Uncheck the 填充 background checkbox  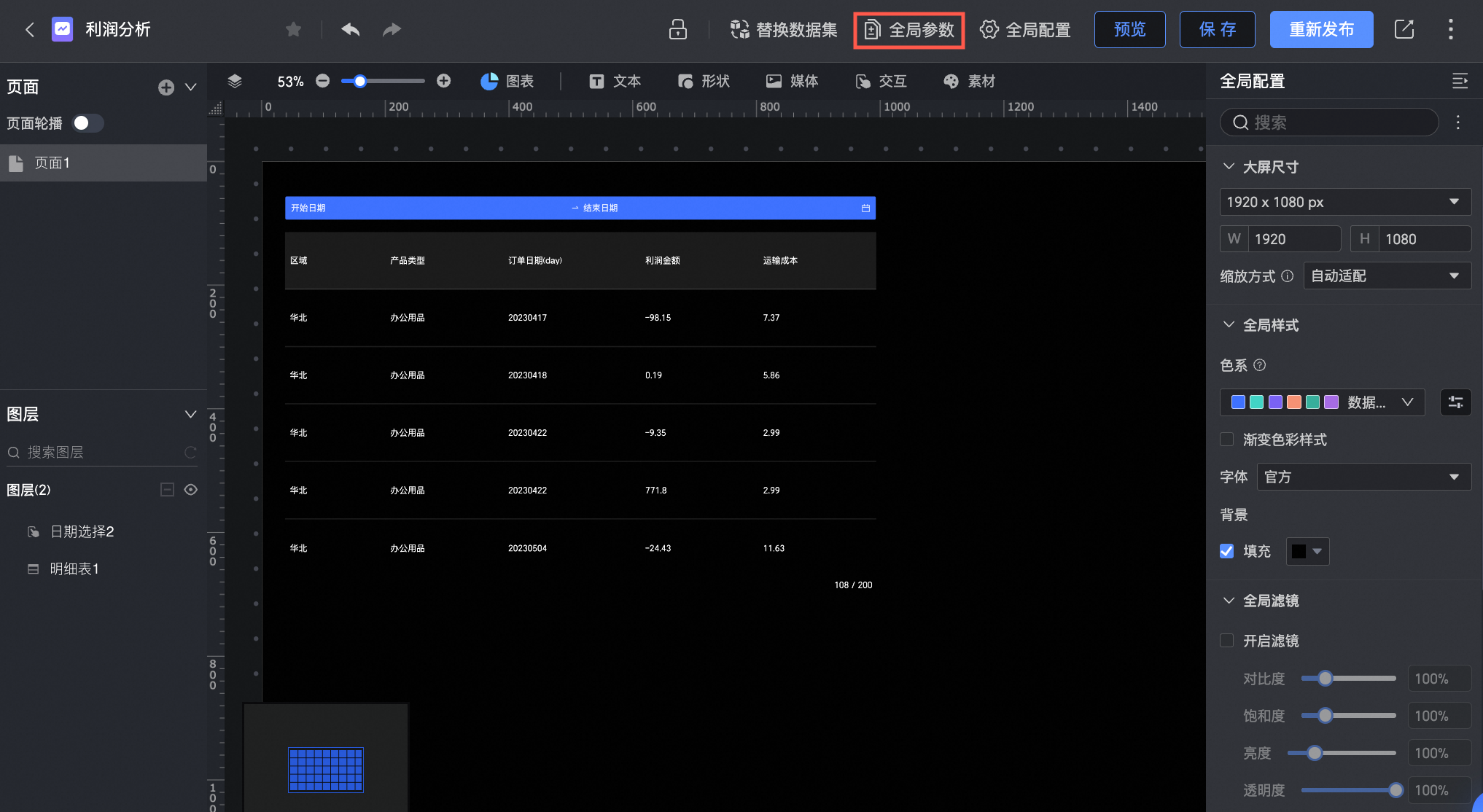click(1227, 551)
